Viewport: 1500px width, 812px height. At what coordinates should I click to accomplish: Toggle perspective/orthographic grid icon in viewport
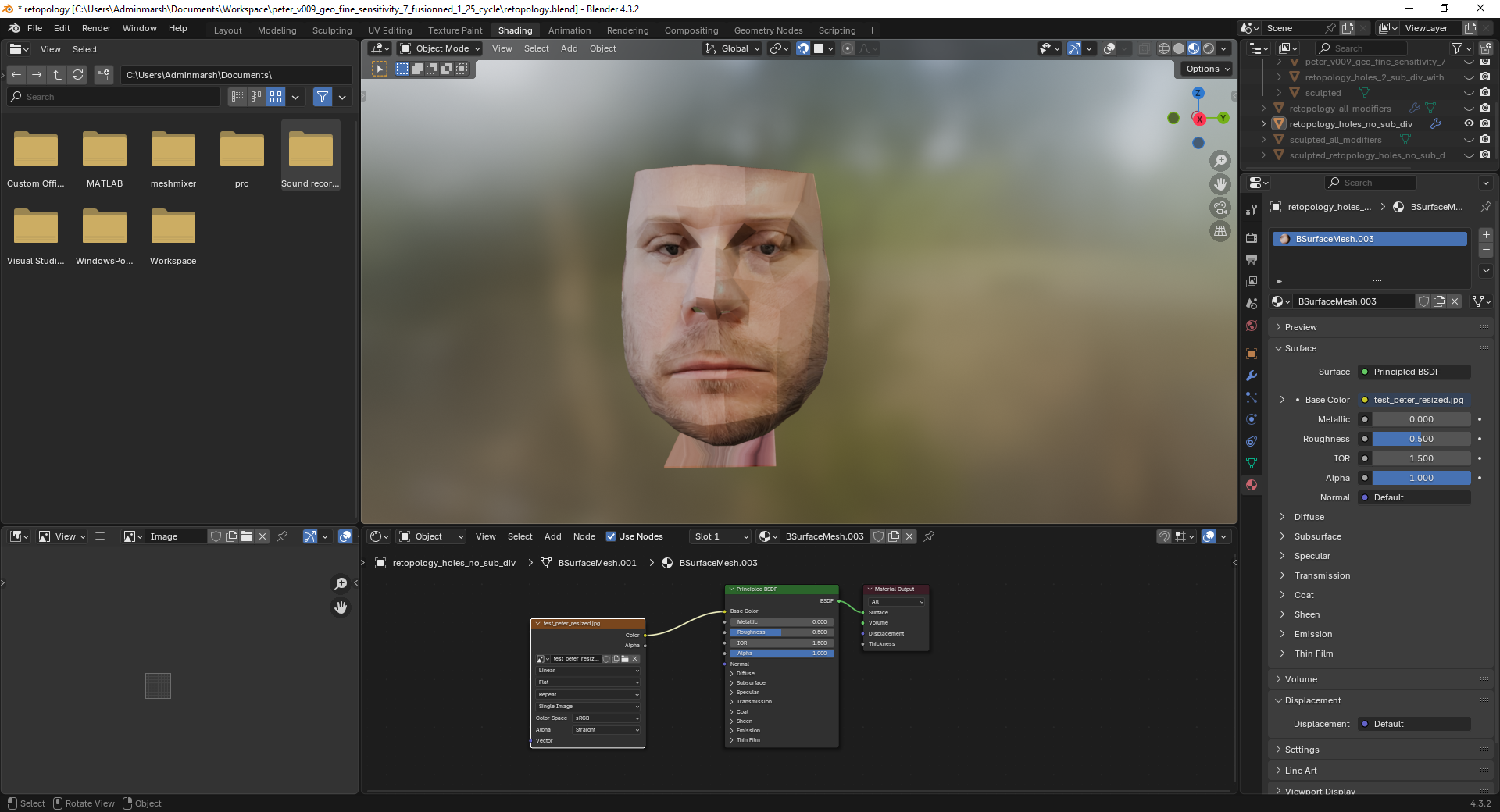[x=1220, y=231]
